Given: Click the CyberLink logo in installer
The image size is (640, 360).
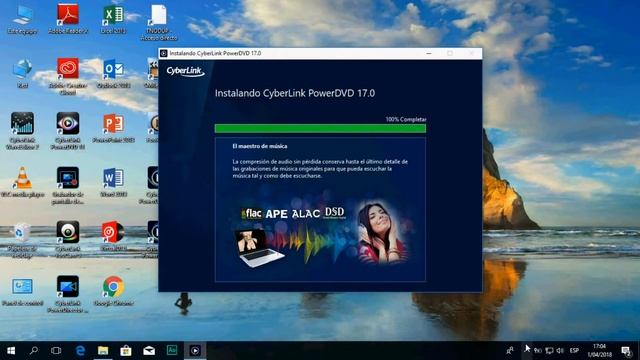Looking at the screenshot, I should tap(185, 71).
